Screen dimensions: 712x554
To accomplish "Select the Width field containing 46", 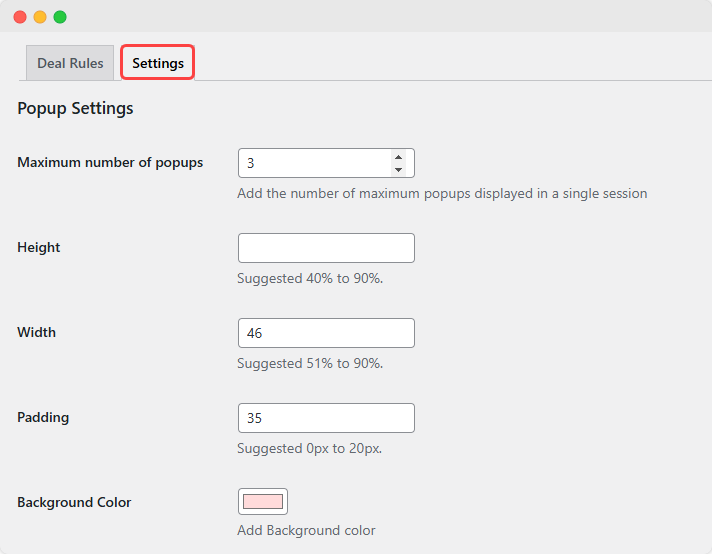I will [x=326, y=333].
